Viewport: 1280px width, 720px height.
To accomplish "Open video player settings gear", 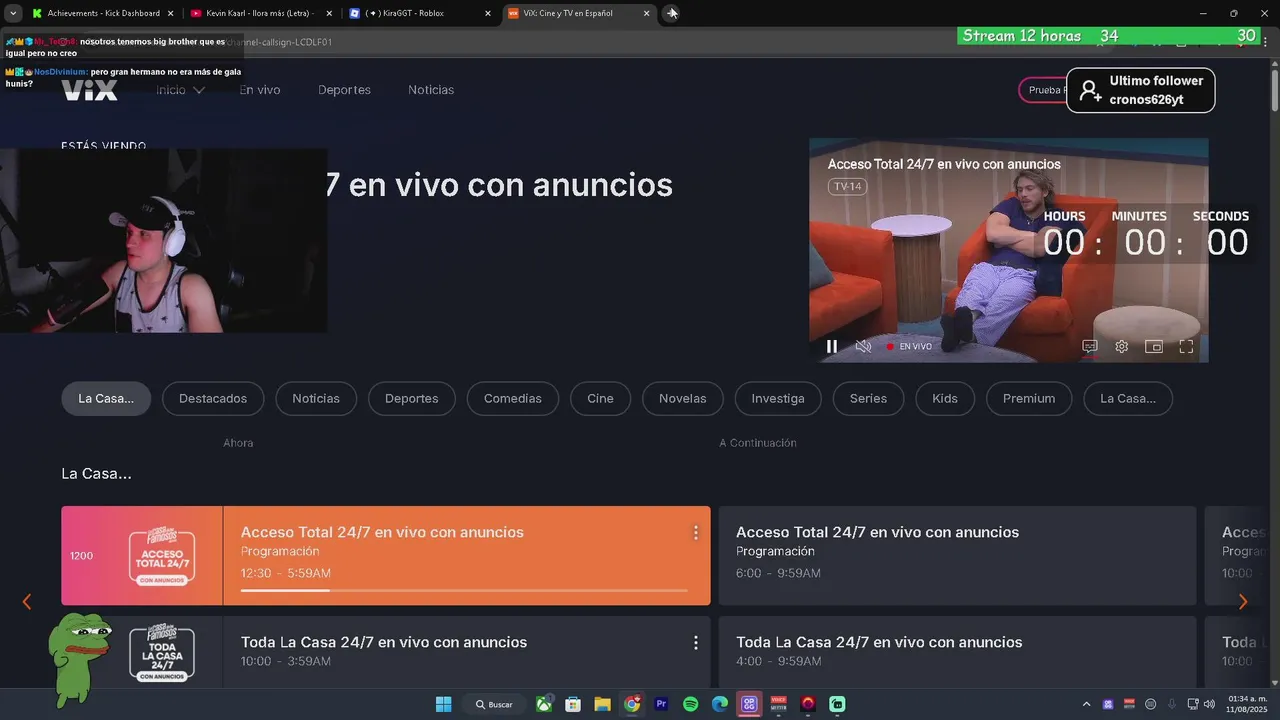I will click(1122, 346).
